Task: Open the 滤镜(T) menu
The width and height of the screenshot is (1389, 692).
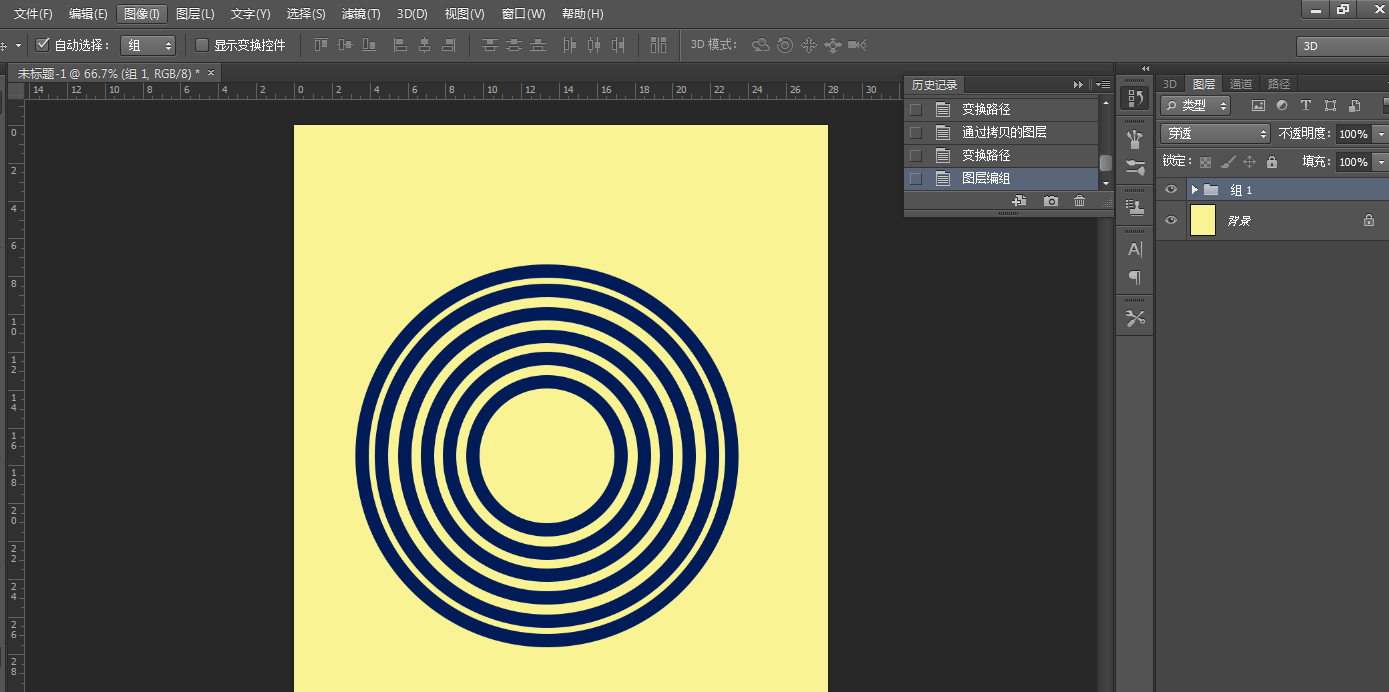Action: click(x=361, y=14)
